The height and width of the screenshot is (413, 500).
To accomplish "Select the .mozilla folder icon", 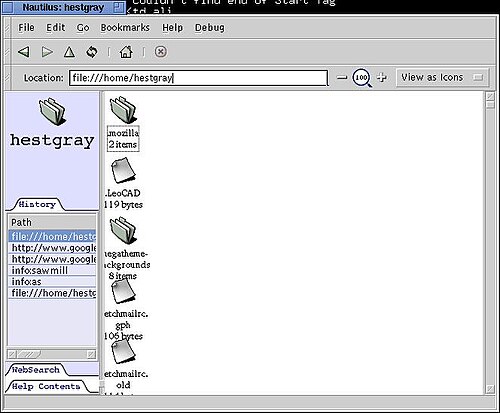I will 123,110.
